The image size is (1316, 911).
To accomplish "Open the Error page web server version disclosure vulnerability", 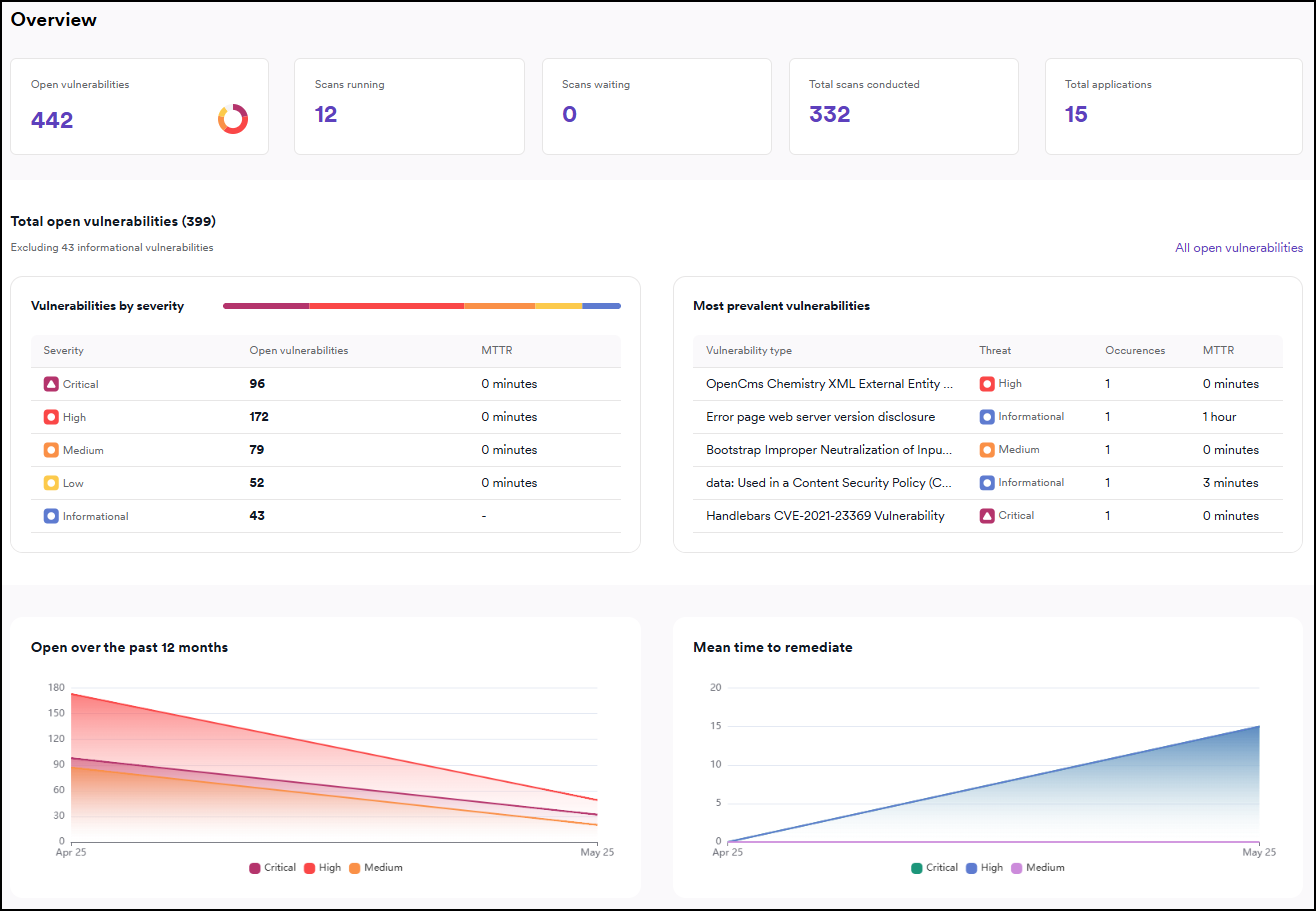I will [823, 416].
